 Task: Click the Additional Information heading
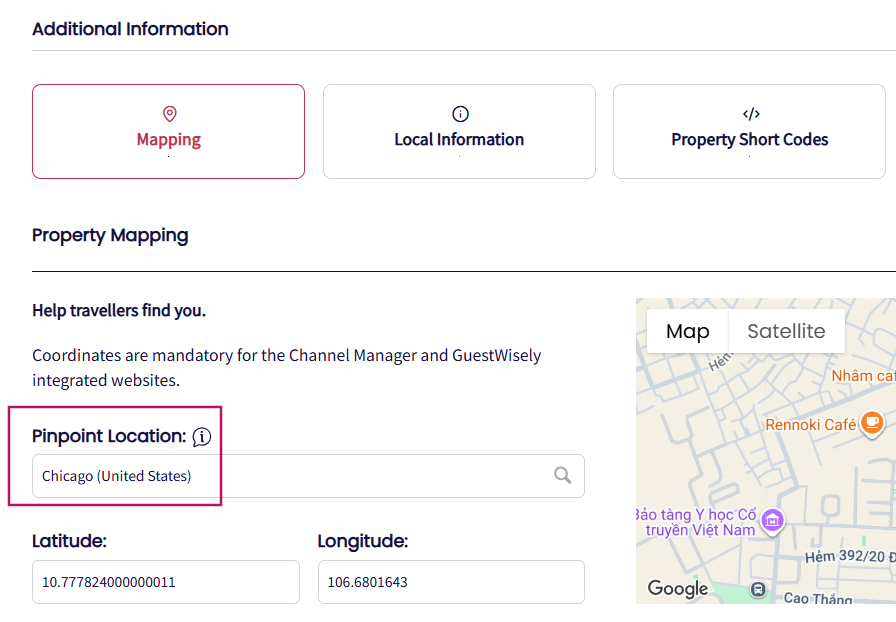click(x=130, y=29)
